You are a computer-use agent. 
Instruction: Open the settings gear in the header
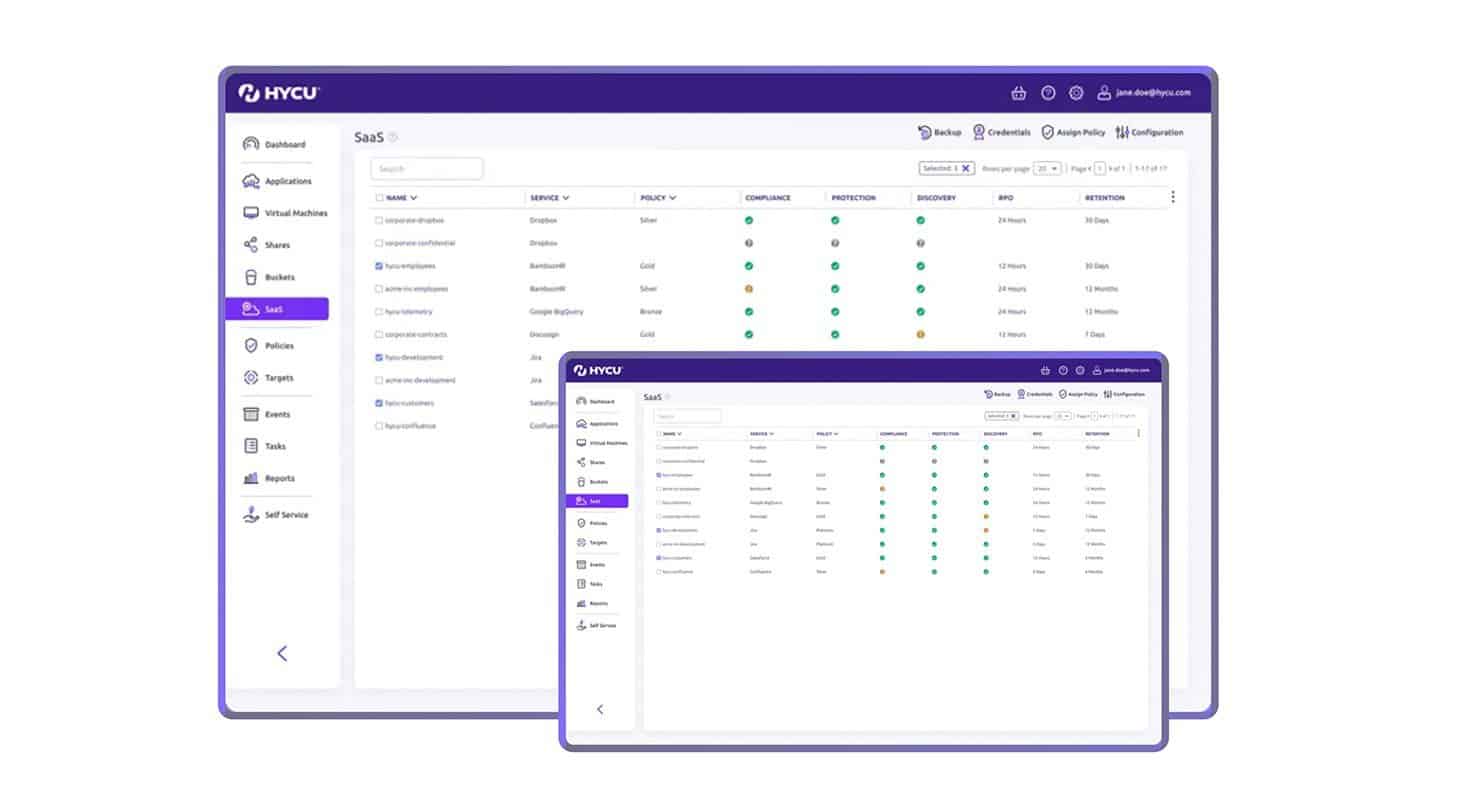tap(1076, 93)
